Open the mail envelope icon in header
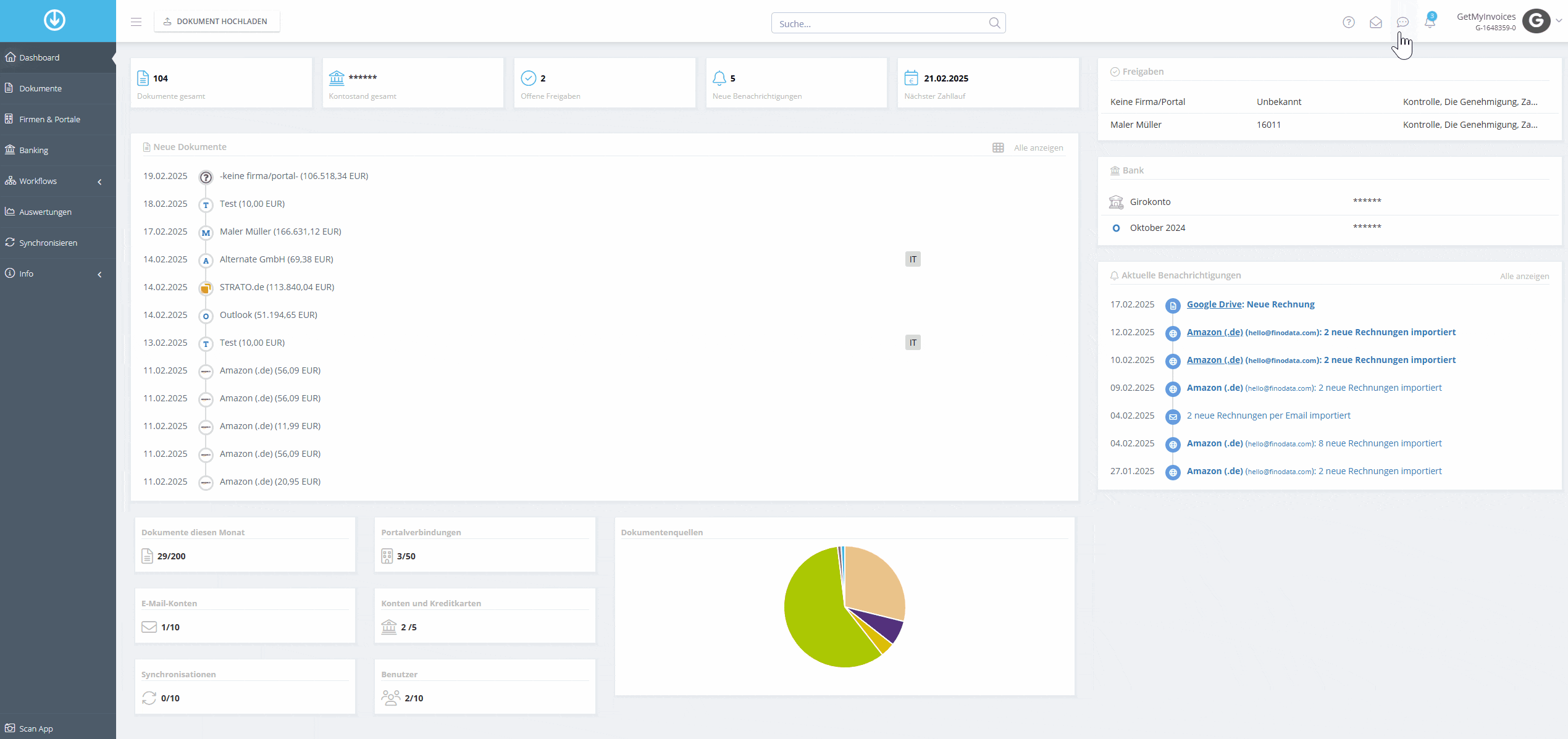The height and width of the screenshot is (739, 1568). pos(1375,22)
